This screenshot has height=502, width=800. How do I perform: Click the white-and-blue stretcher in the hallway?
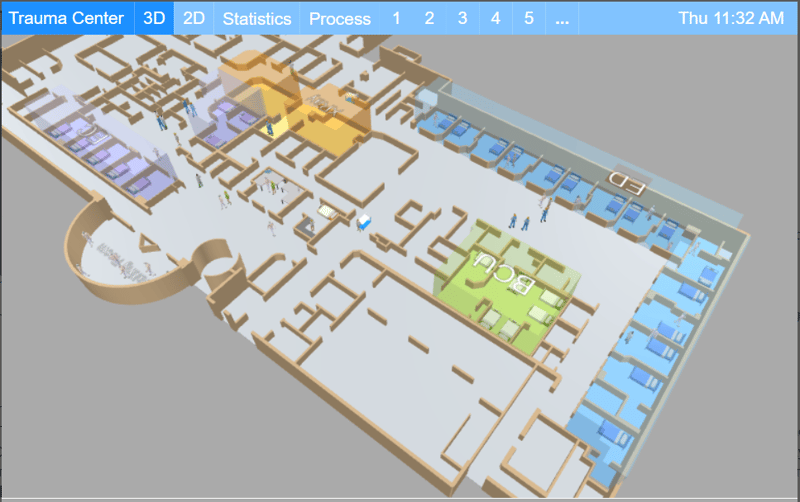click(x=364, y=222)
